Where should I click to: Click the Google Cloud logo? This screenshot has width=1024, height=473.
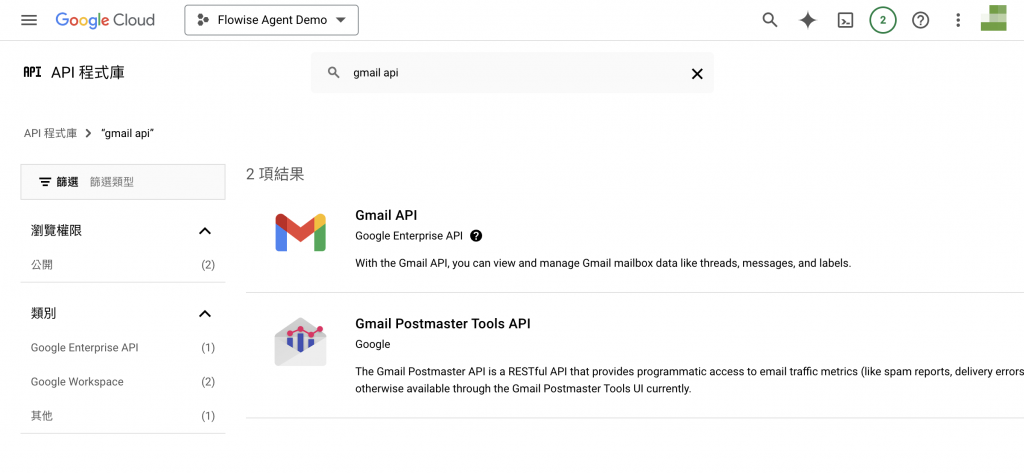105,20
